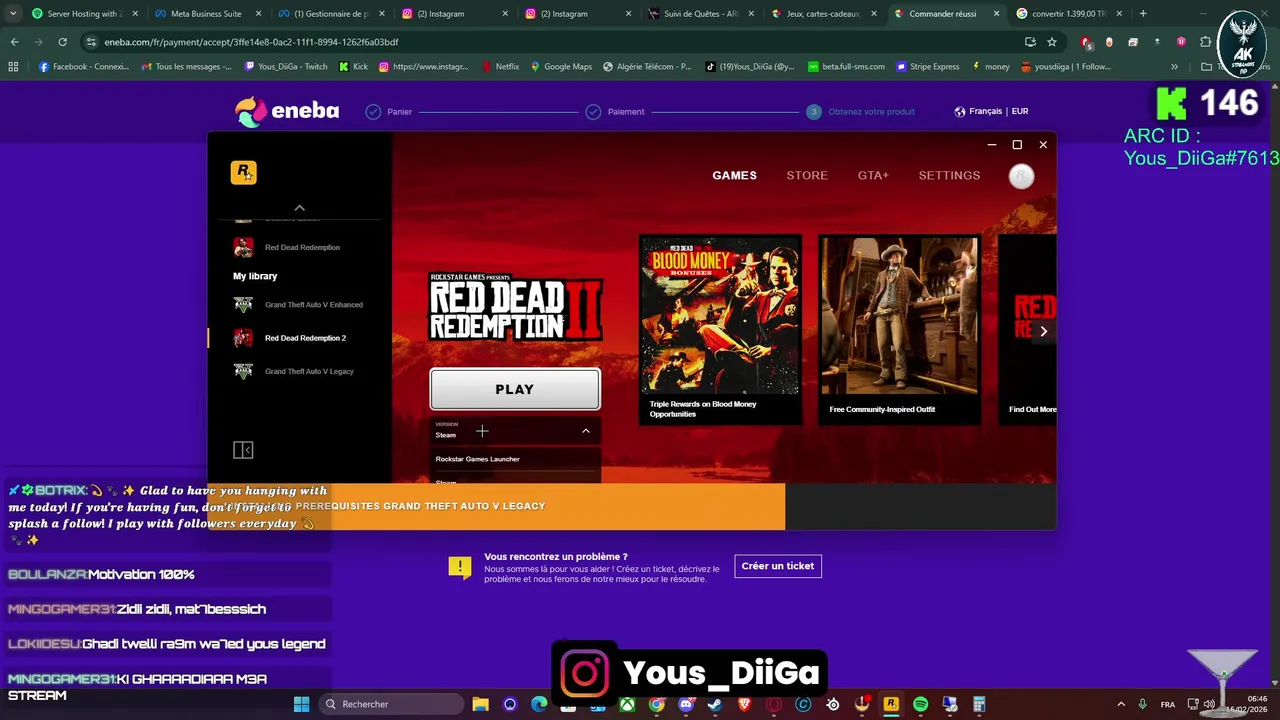This screenshot has height=720, width=1280.
Task: Open File Explorer from taskbar
Action: [480, 704]
